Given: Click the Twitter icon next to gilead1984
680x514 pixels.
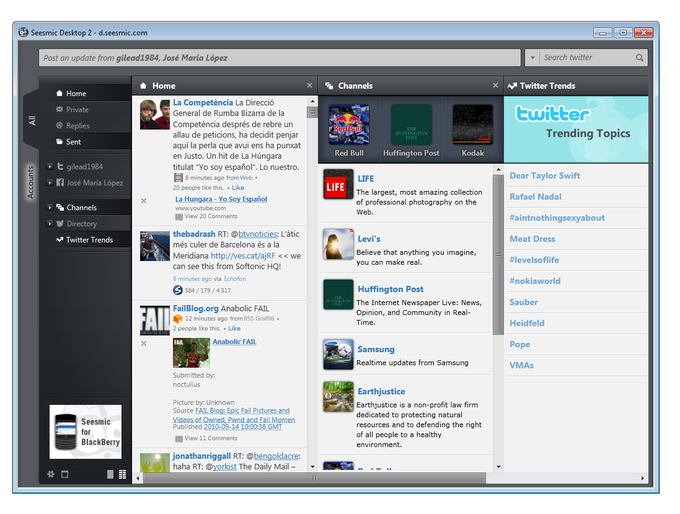Looking at the screenshot, I should (x=60, y=166).
